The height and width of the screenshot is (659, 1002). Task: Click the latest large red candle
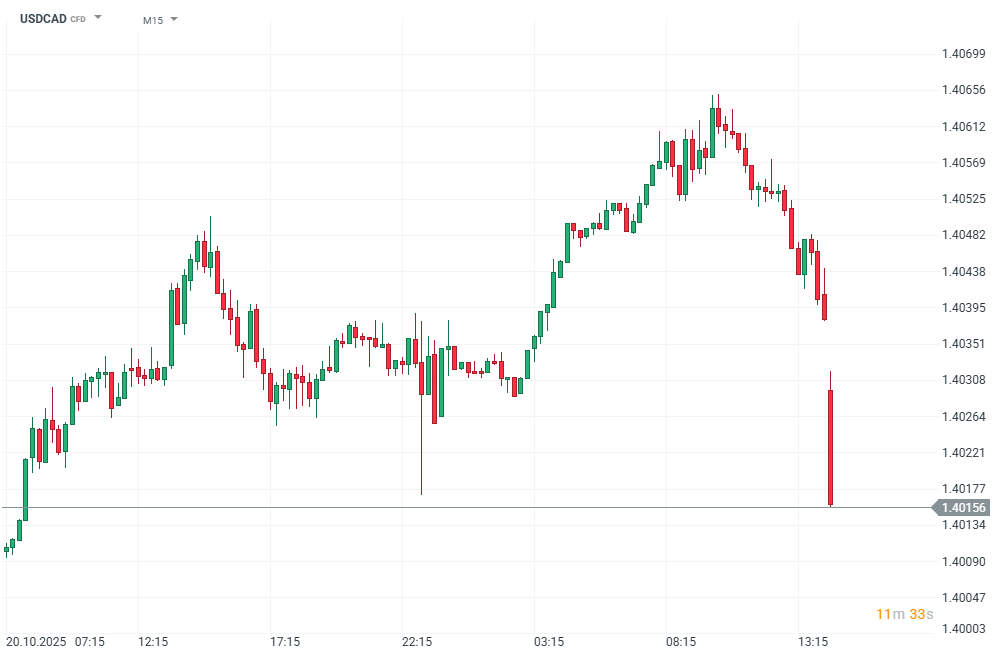point(830,447)
